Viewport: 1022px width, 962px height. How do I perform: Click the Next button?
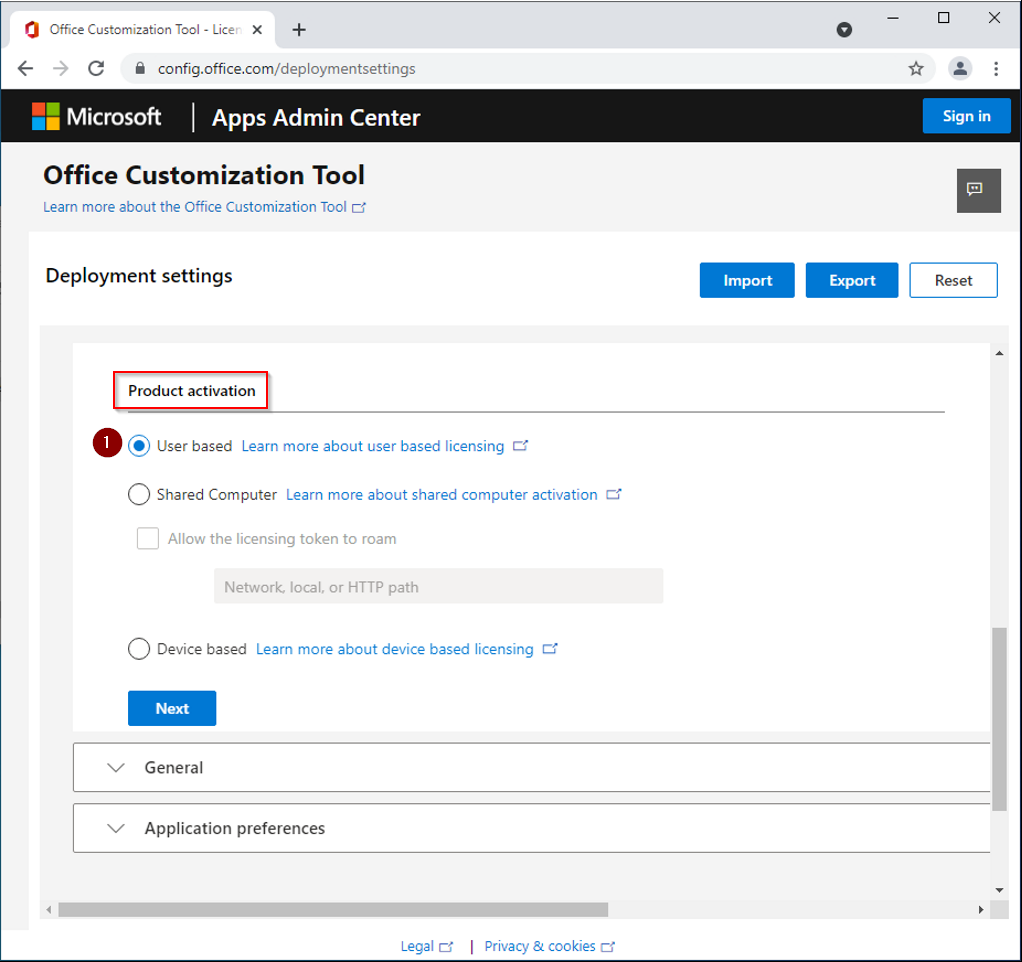[x=172, y=708]
